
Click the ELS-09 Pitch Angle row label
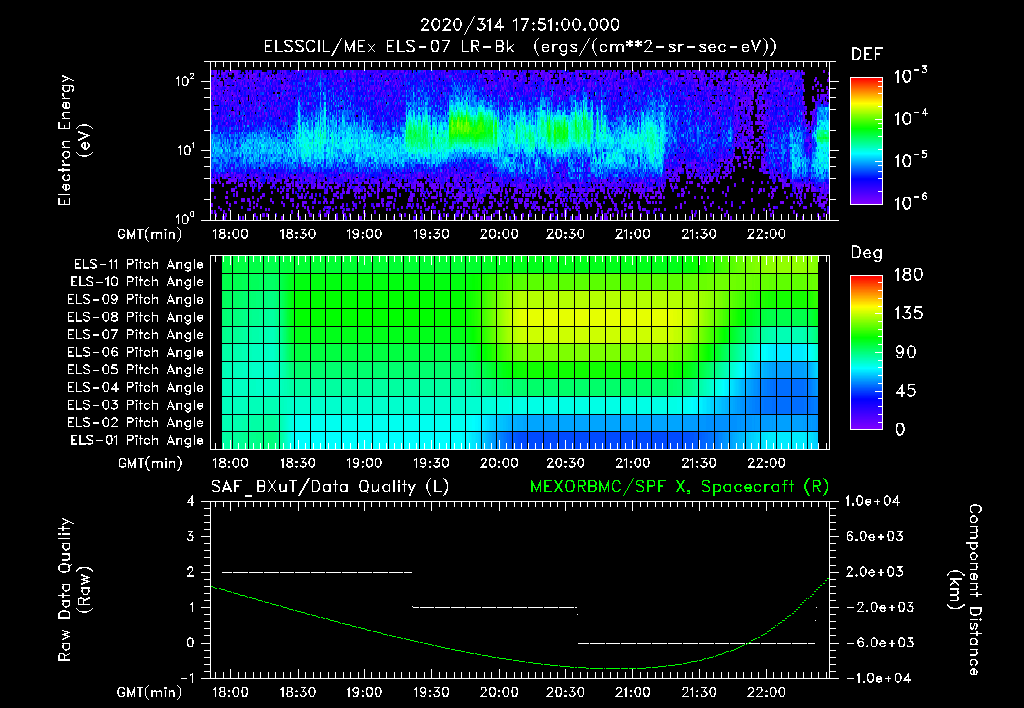coord(136,300)
